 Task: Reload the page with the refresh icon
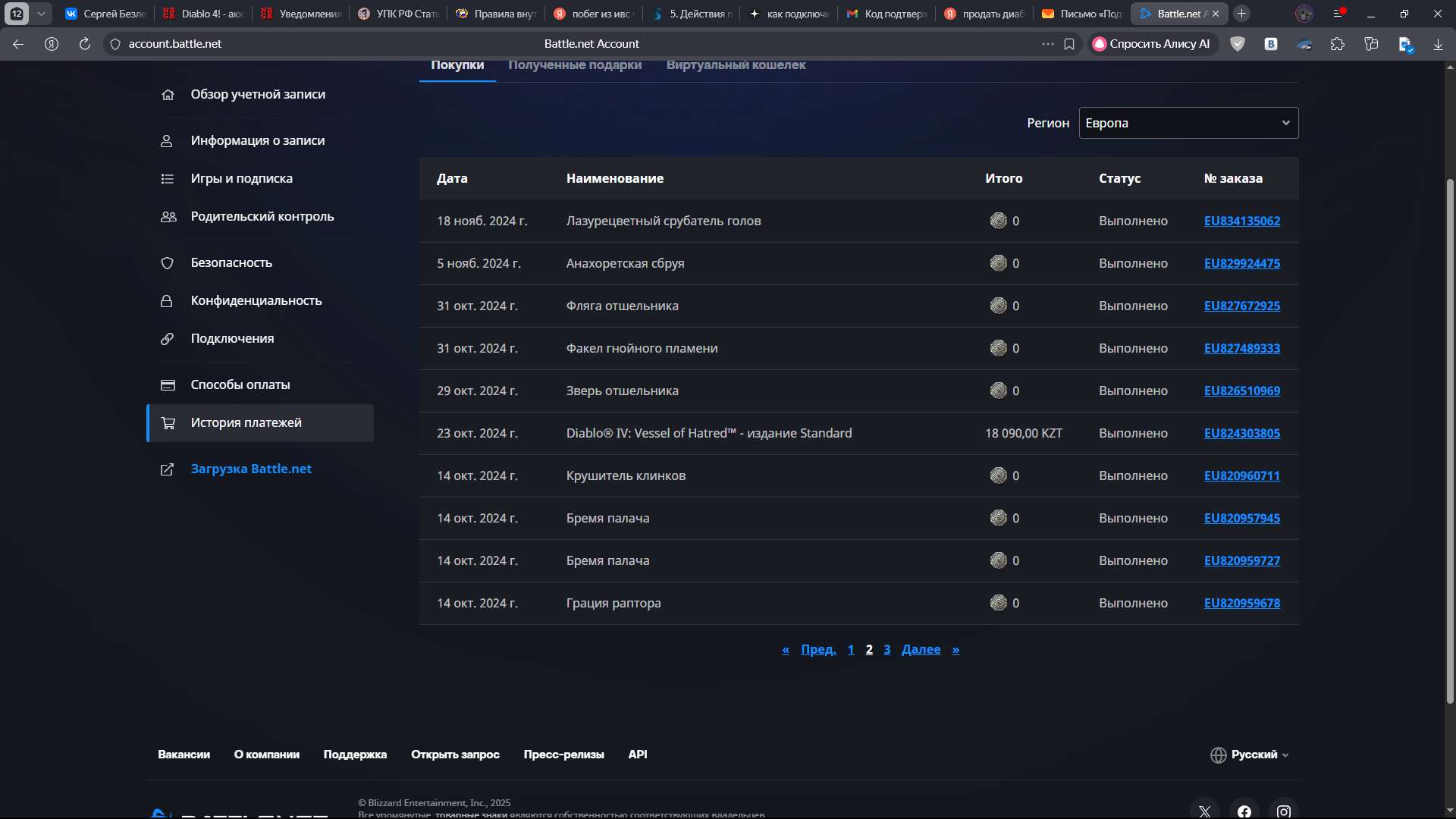[85, 44]
